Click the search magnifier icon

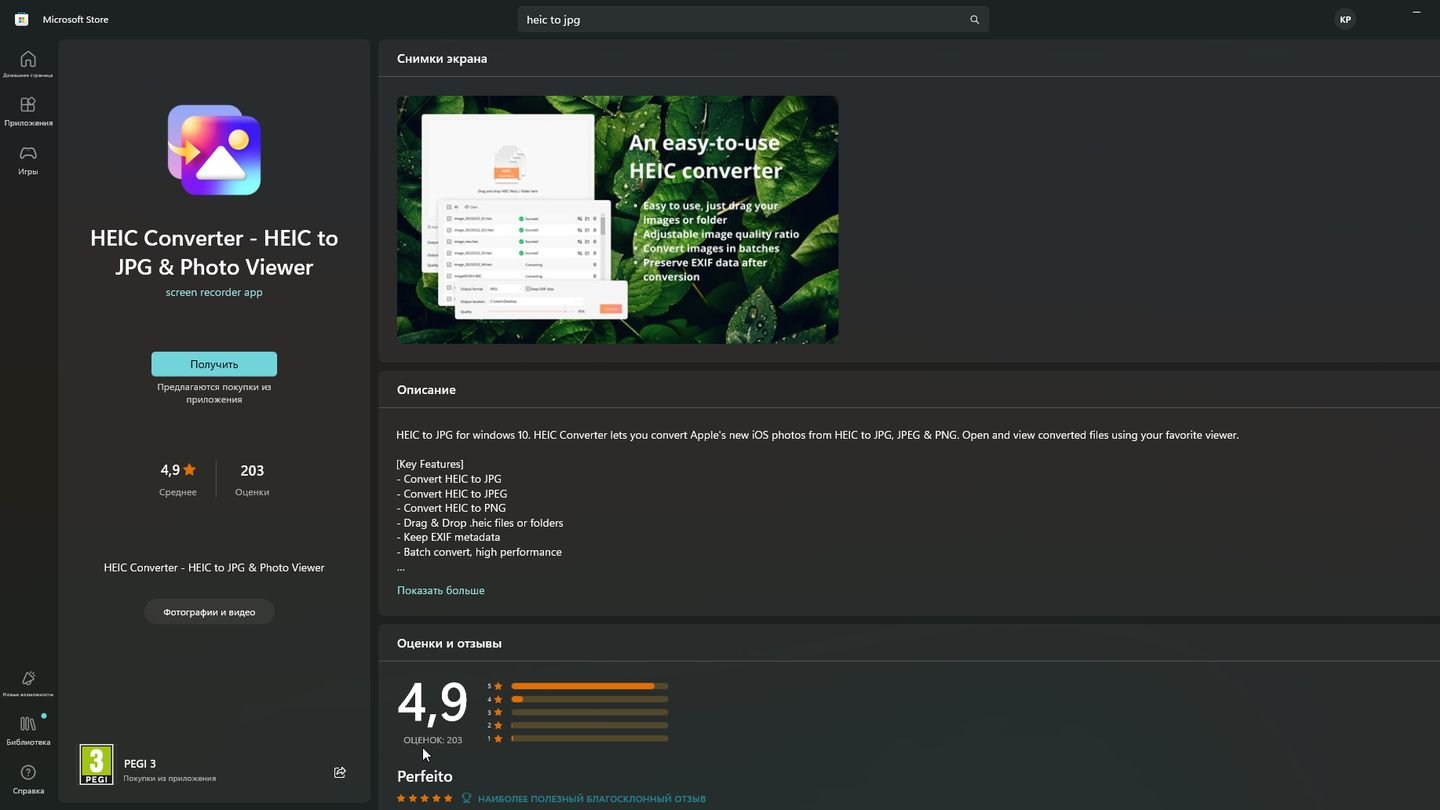(974, 19)
